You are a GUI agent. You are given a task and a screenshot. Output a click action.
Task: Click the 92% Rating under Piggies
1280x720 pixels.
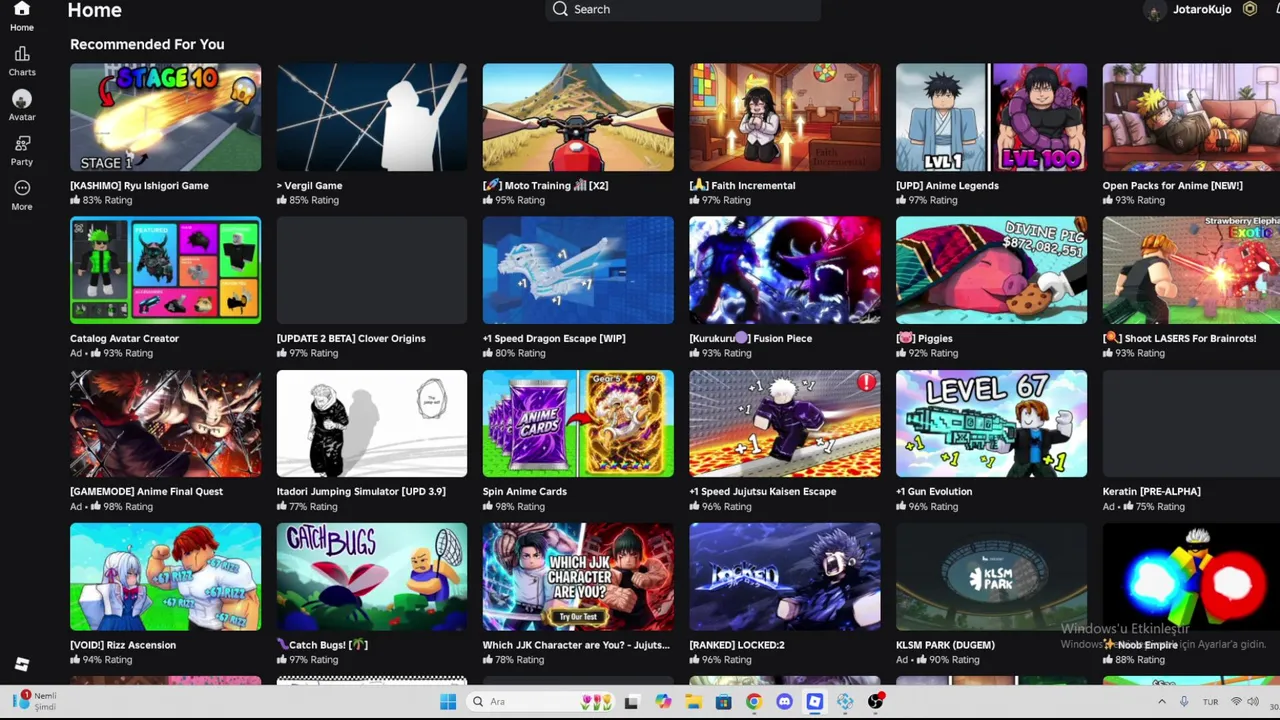coord(926,353)
